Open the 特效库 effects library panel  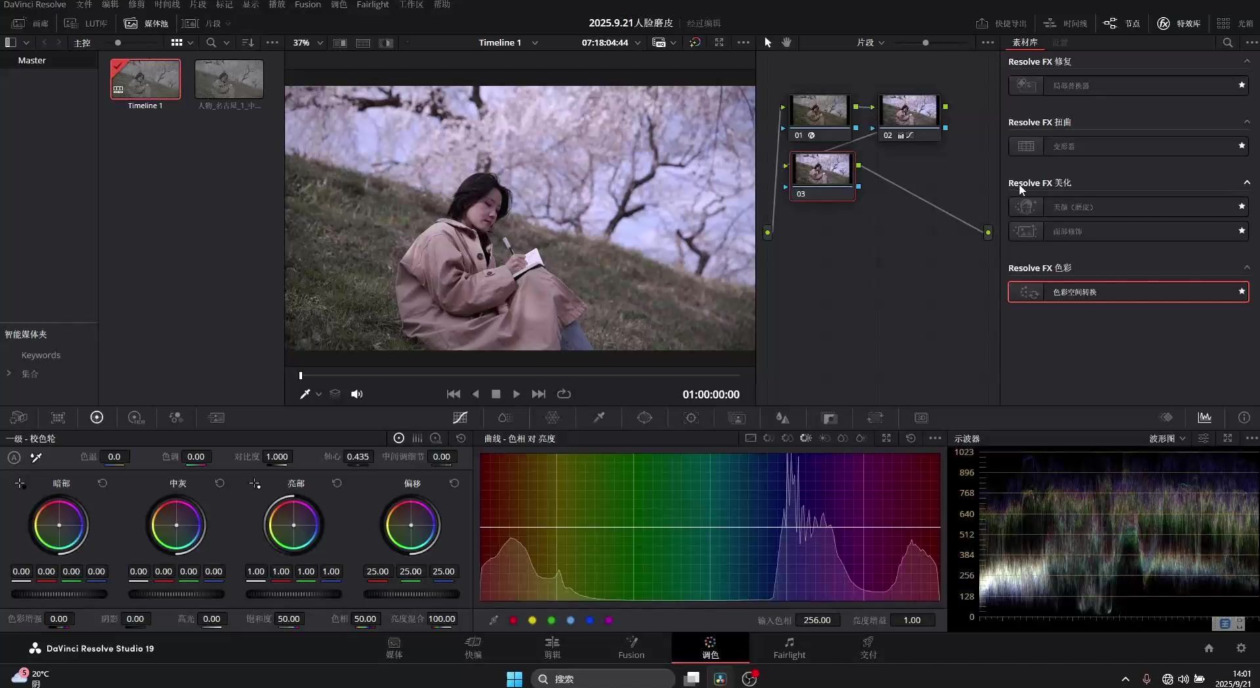1178,23
